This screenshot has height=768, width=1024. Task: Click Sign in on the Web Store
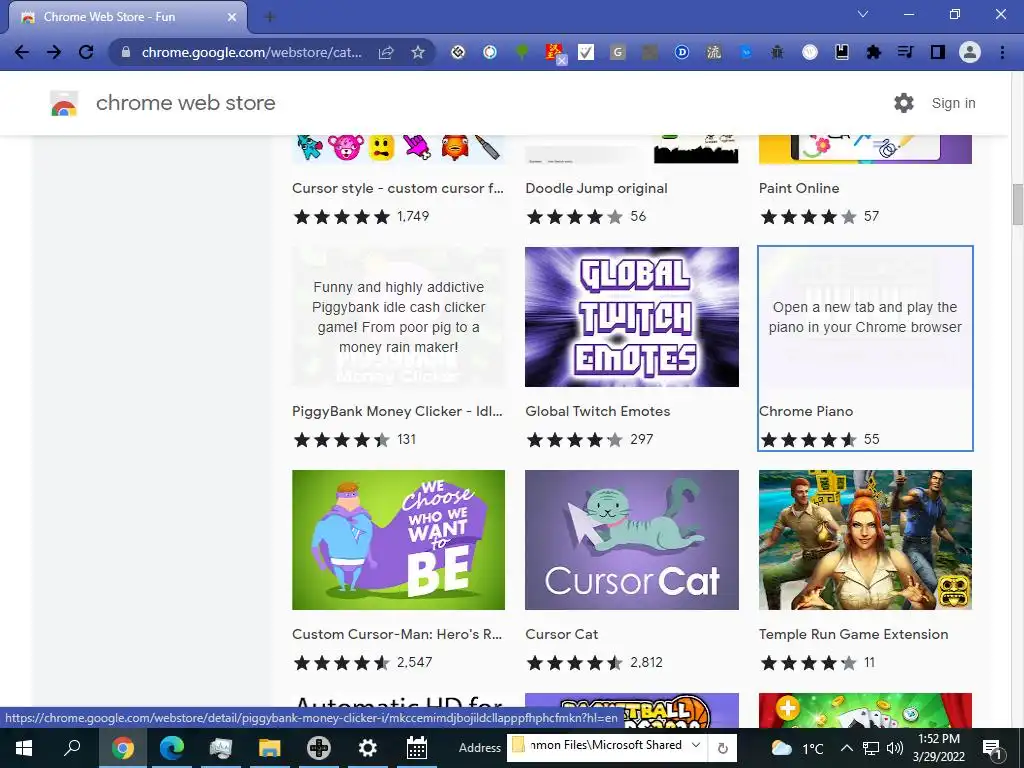click(x=953, y=103)
